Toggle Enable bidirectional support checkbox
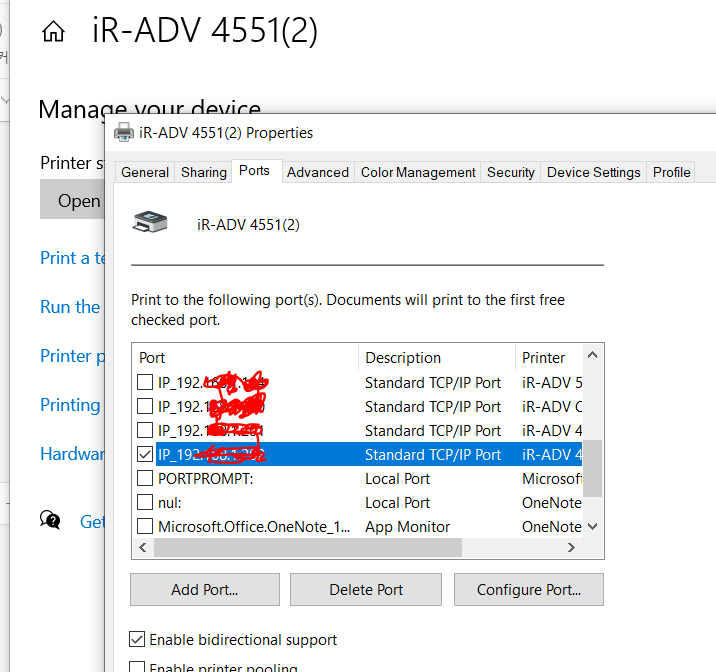Screen dimensions: 716x672 click(x=137, y=640)
